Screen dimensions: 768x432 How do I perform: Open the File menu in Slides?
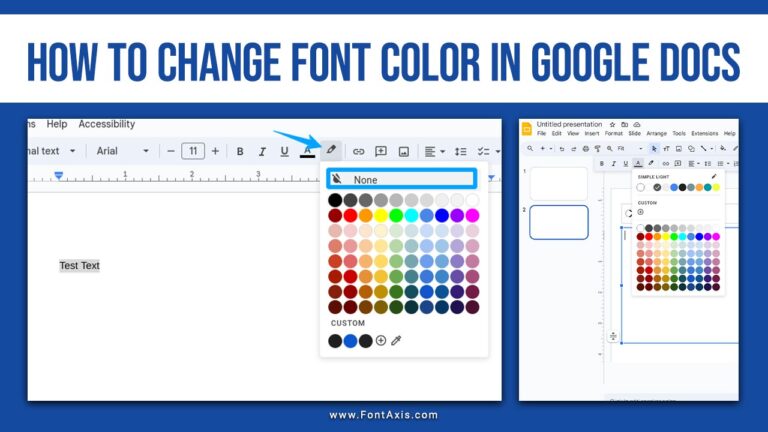tap(541, 133)
